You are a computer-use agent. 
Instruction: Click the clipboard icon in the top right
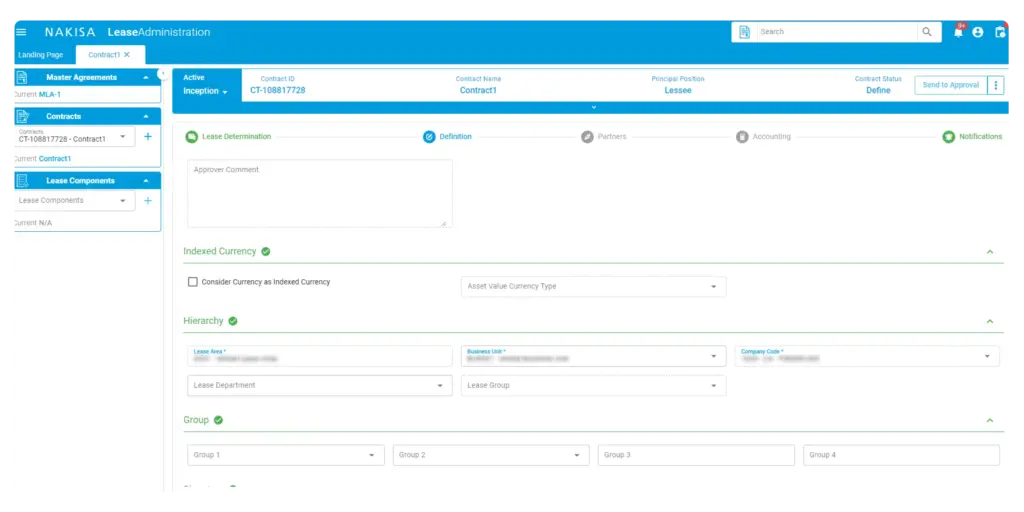(999, 32)
